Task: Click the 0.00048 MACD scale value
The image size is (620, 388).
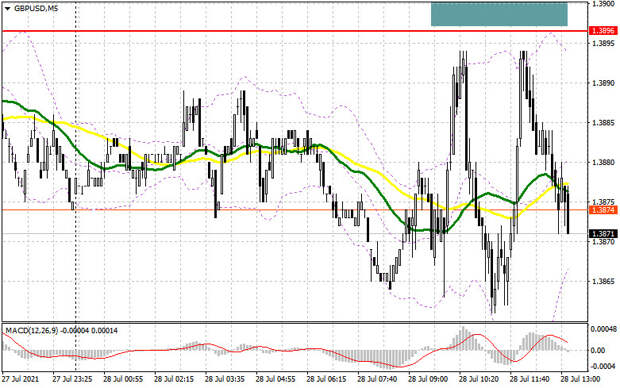Action: (x=604, y=329)
